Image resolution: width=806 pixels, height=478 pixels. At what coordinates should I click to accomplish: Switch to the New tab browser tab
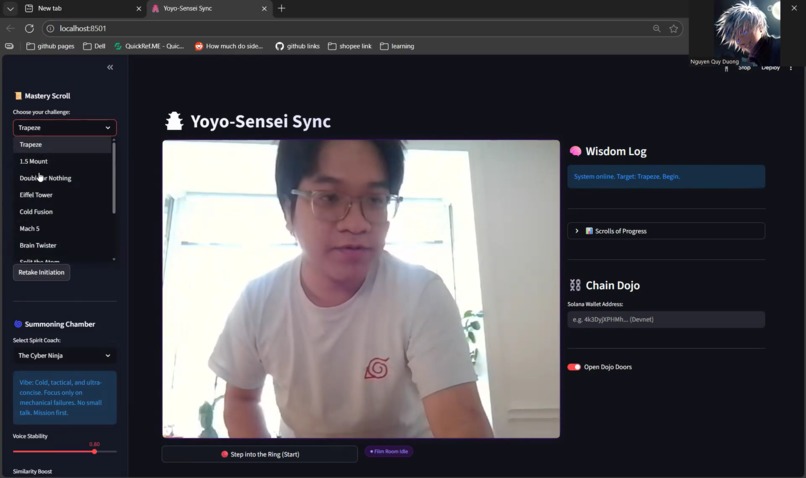coord(83,9)
